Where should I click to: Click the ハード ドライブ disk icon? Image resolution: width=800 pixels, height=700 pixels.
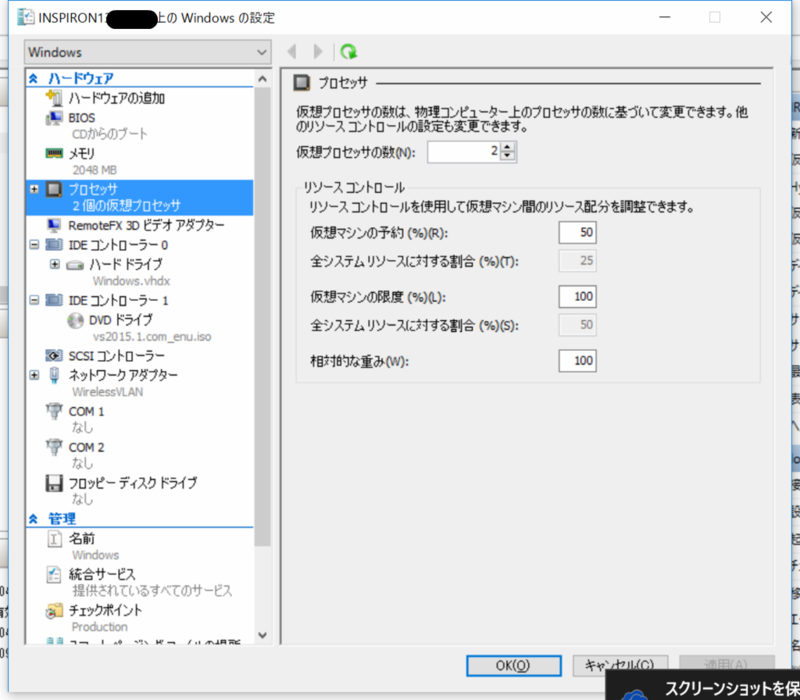coord(75,265)
